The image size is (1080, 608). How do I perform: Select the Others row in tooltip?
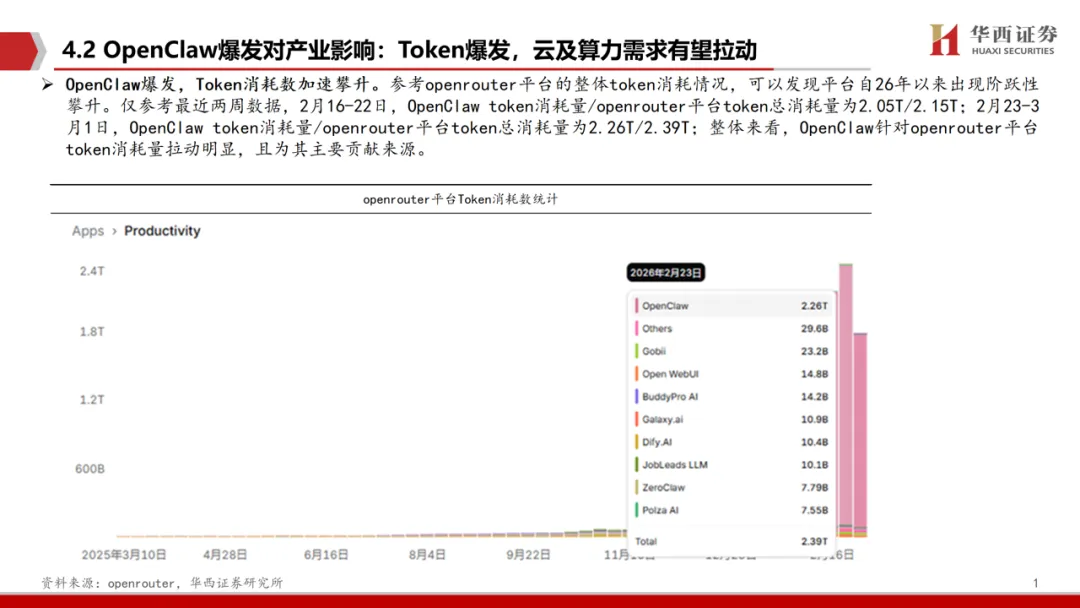click(731, 328)
